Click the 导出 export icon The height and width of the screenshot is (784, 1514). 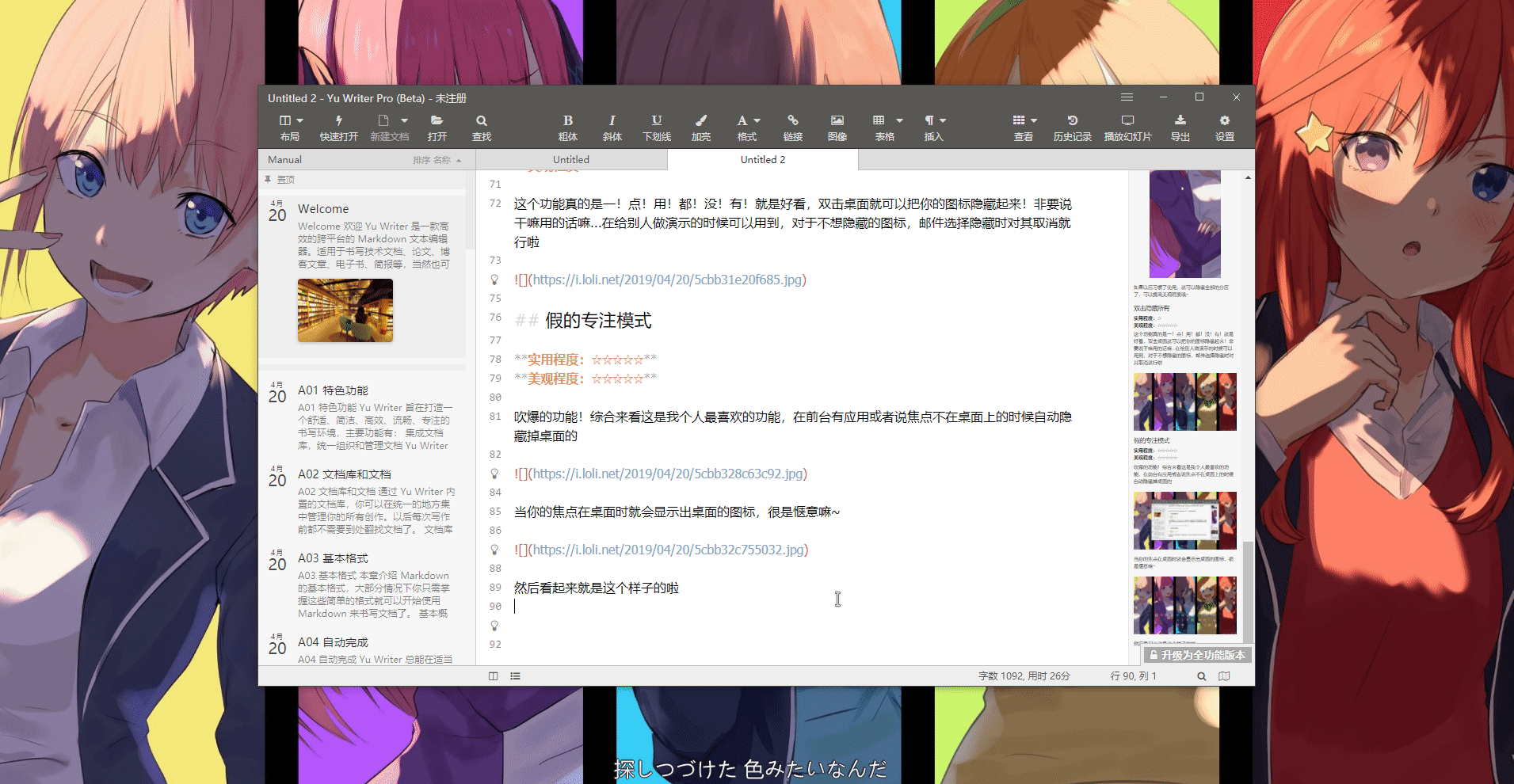click(1180, 120)
